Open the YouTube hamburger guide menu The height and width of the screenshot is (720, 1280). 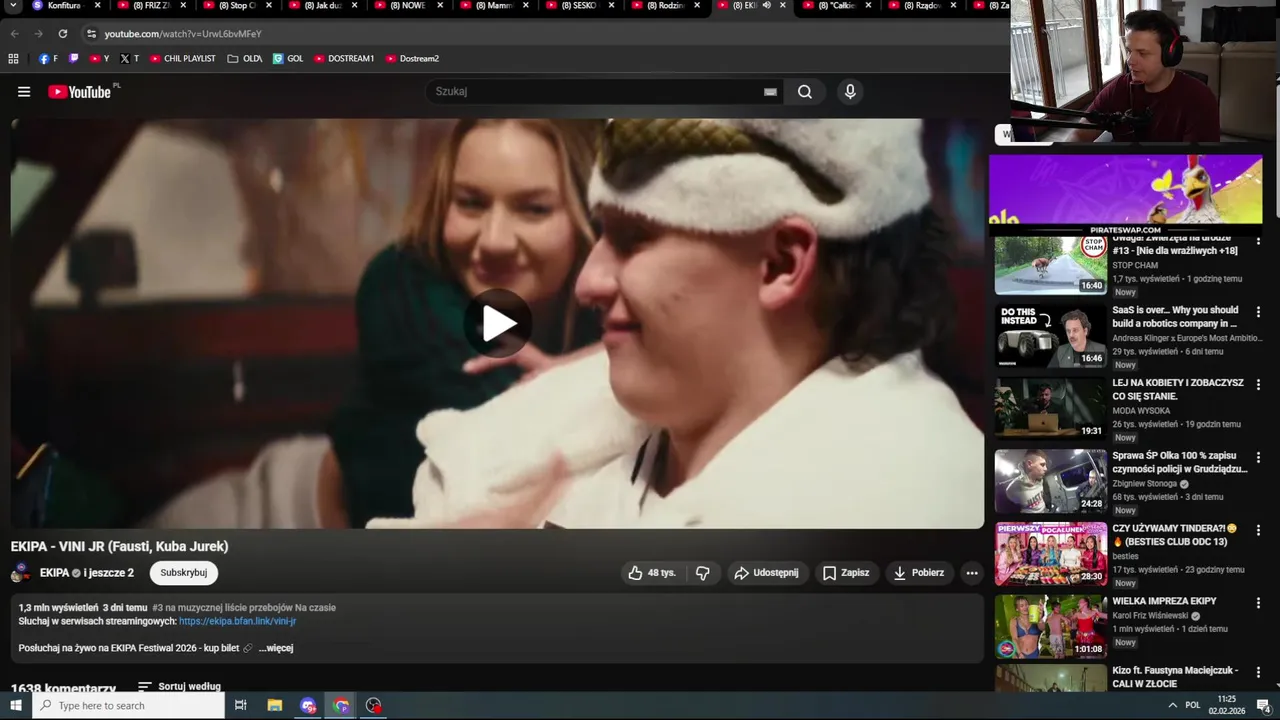24,92
